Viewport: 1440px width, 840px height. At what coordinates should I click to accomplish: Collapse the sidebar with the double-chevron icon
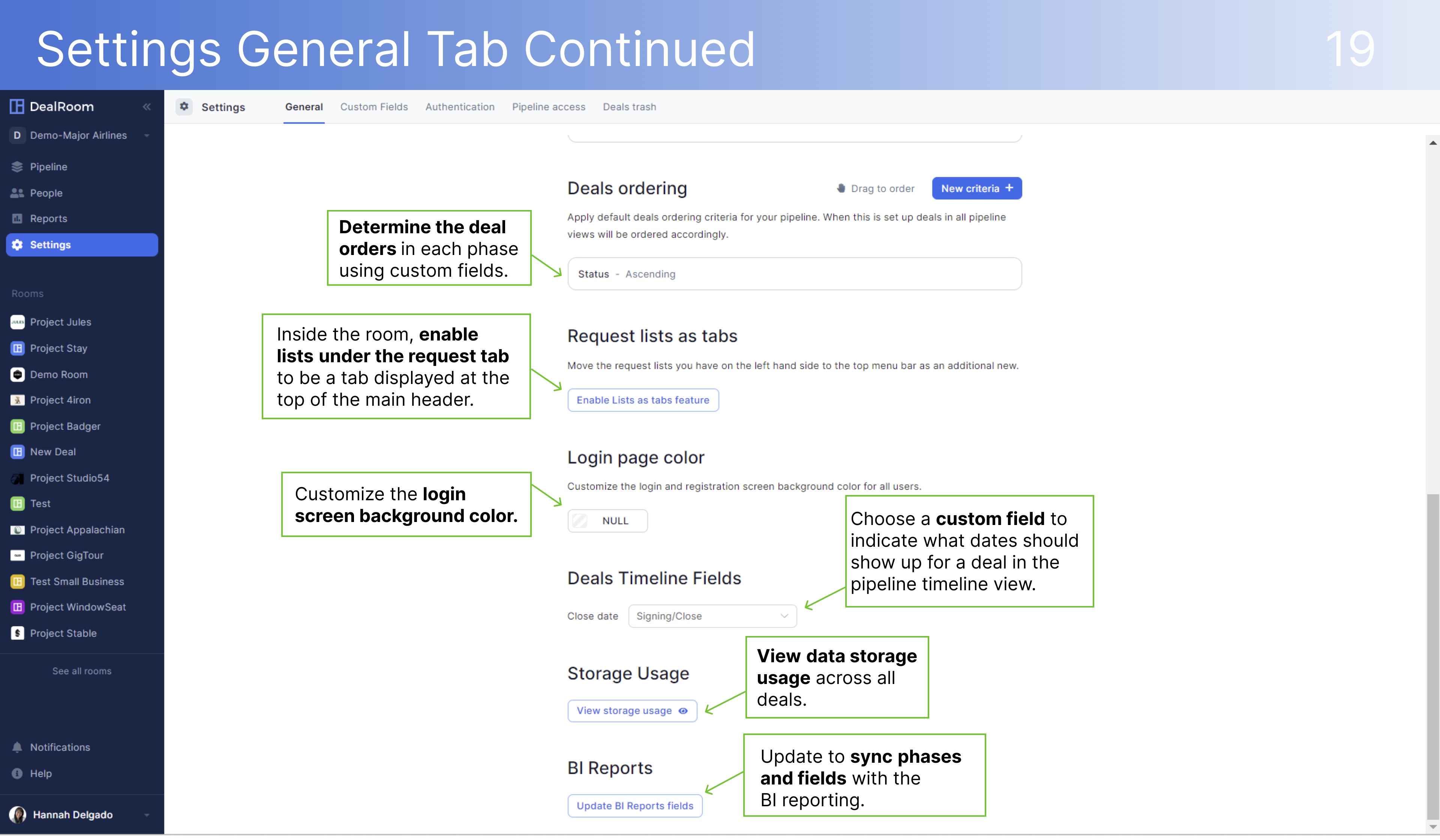coord(147,107)
